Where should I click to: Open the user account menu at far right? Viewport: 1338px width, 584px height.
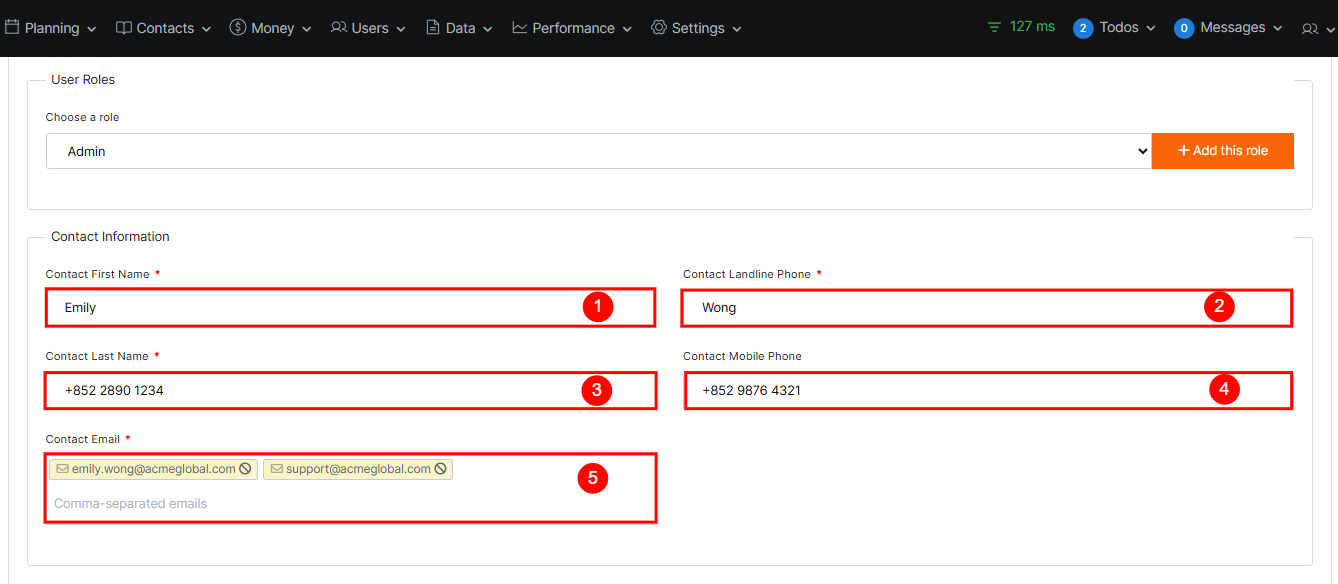[x=1317, y=29]
